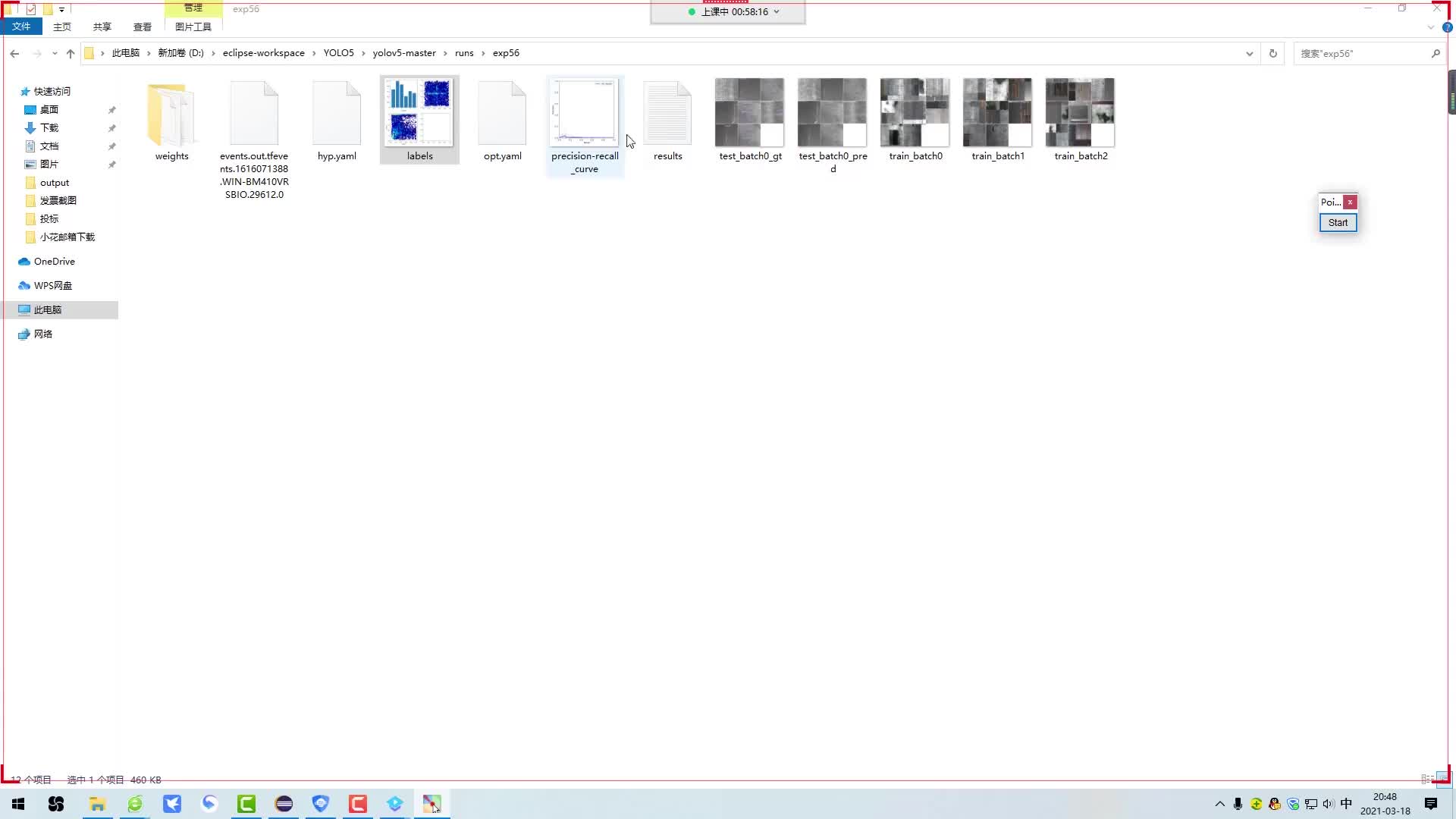The height and width of the screenshot is (819, 1456).
Task: Navigate to yolov5-master breadcrumb
Action: [404, 53]
